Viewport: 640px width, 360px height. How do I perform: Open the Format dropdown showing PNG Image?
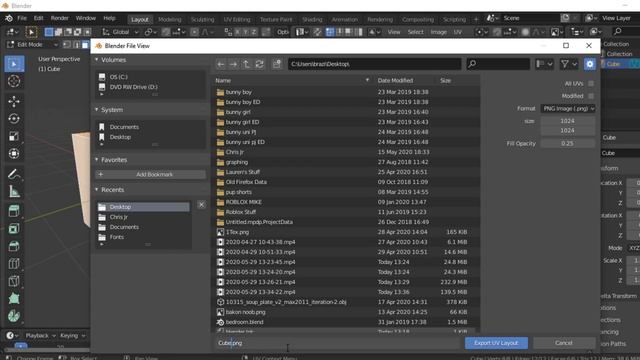tap(568, 109)
